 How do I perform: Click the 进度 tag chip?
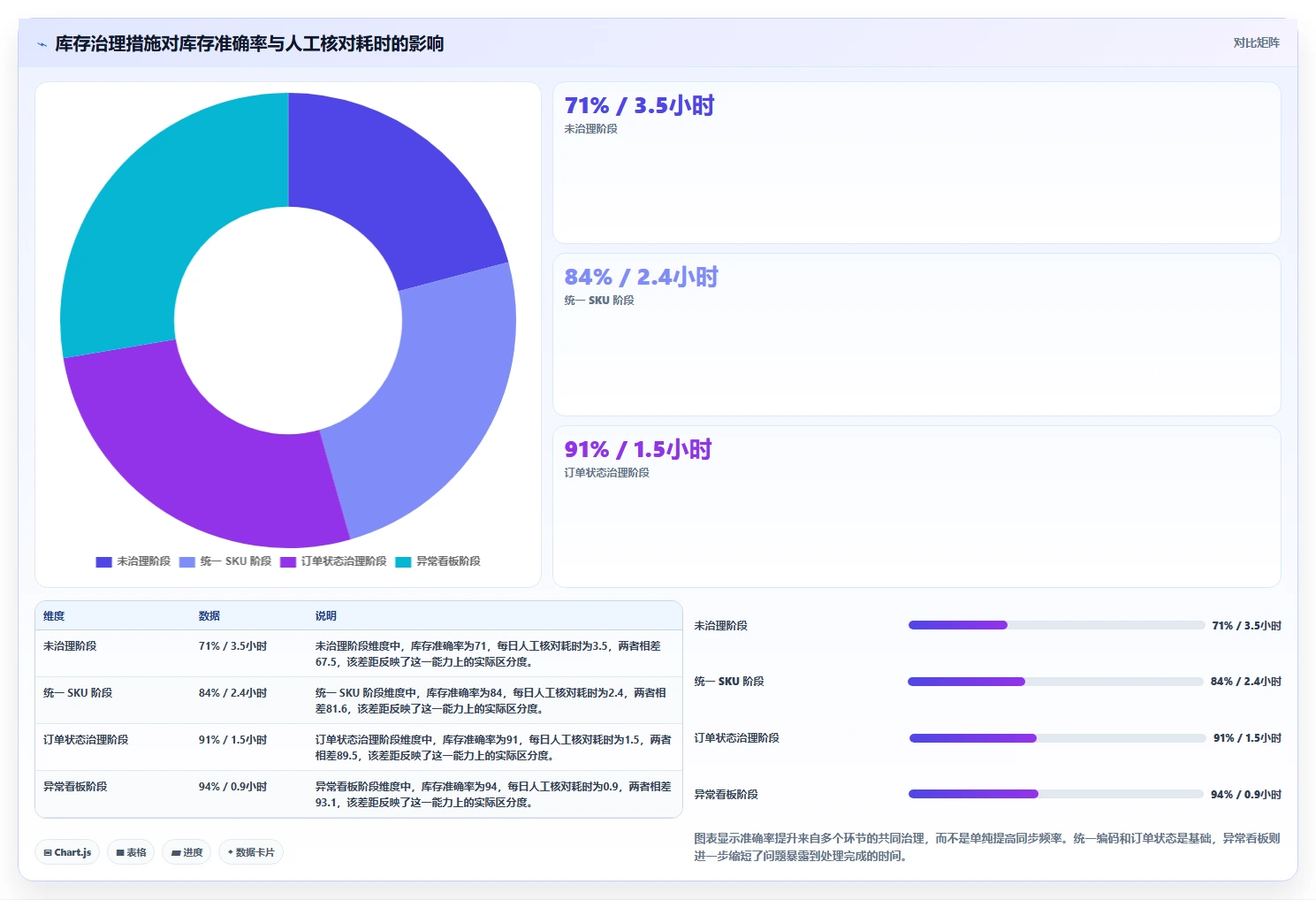(186, 852)
